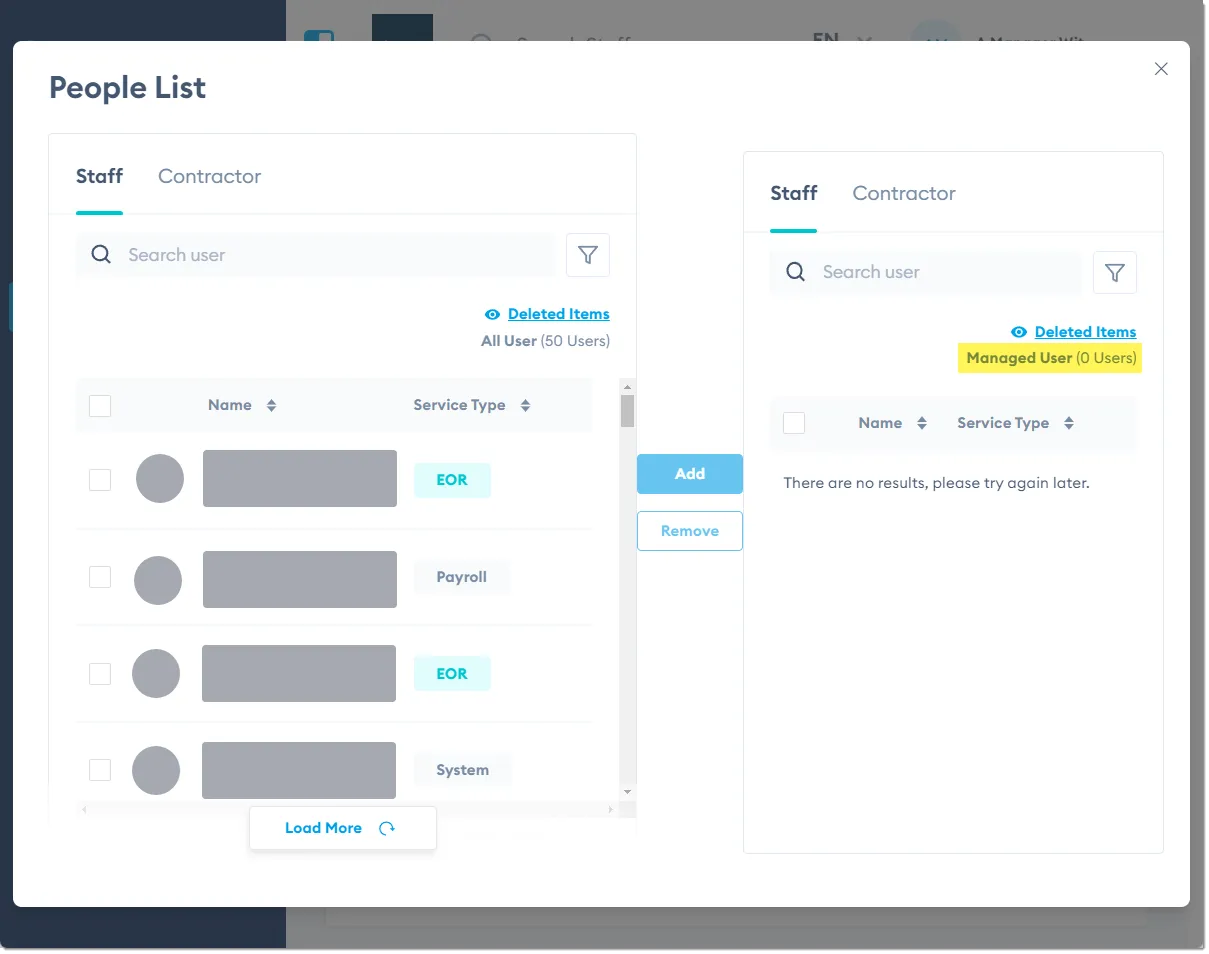This screenshot has width=1209, height=954.
Task: Tick select-all checkbox in left list header
Action: pos(100,406)
